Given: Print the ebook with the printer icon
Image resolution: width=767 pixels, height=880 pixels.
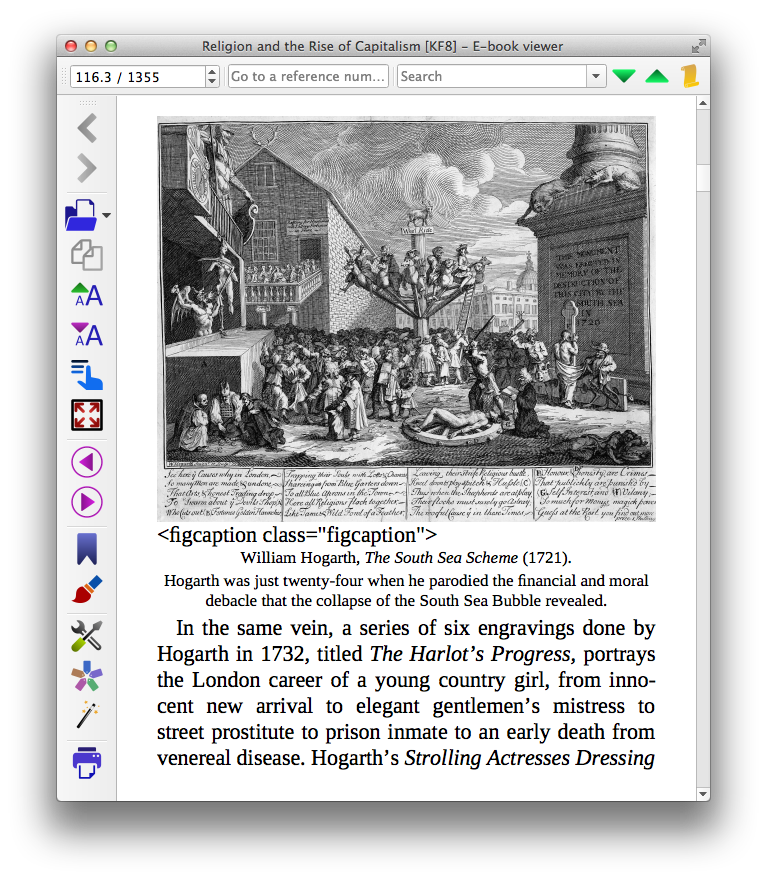Looking at the screenshot, I should (x=87, y=763).
